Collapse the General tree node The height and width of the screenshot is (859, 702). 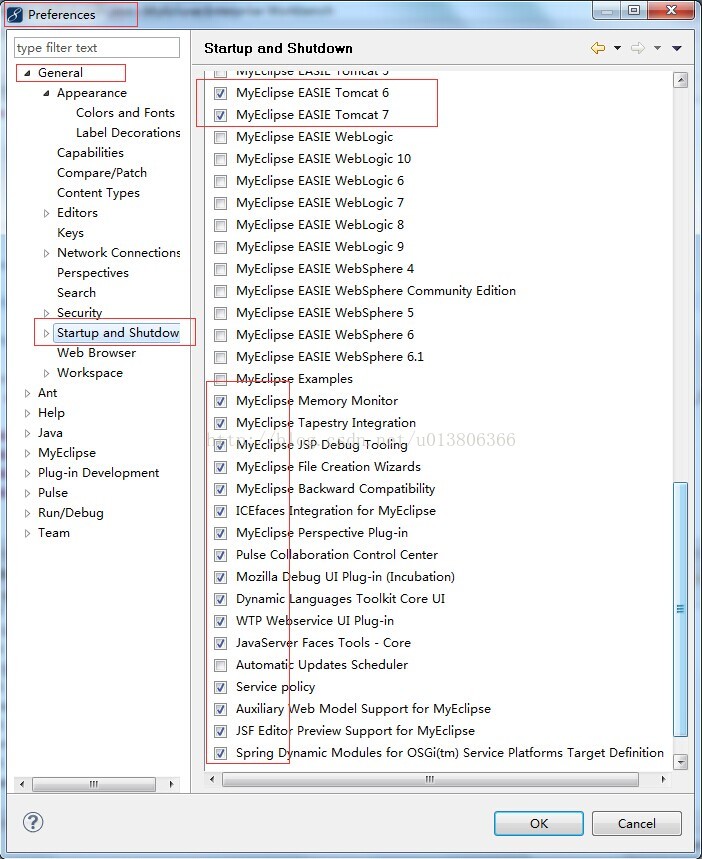27,73
